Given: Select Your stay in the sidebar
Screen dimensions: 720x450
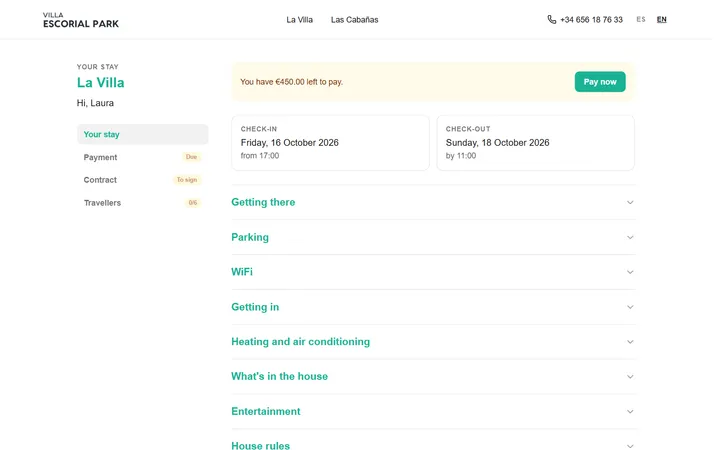Looking at the screenshot, I should pyautogui.click(x=142, y=135).
